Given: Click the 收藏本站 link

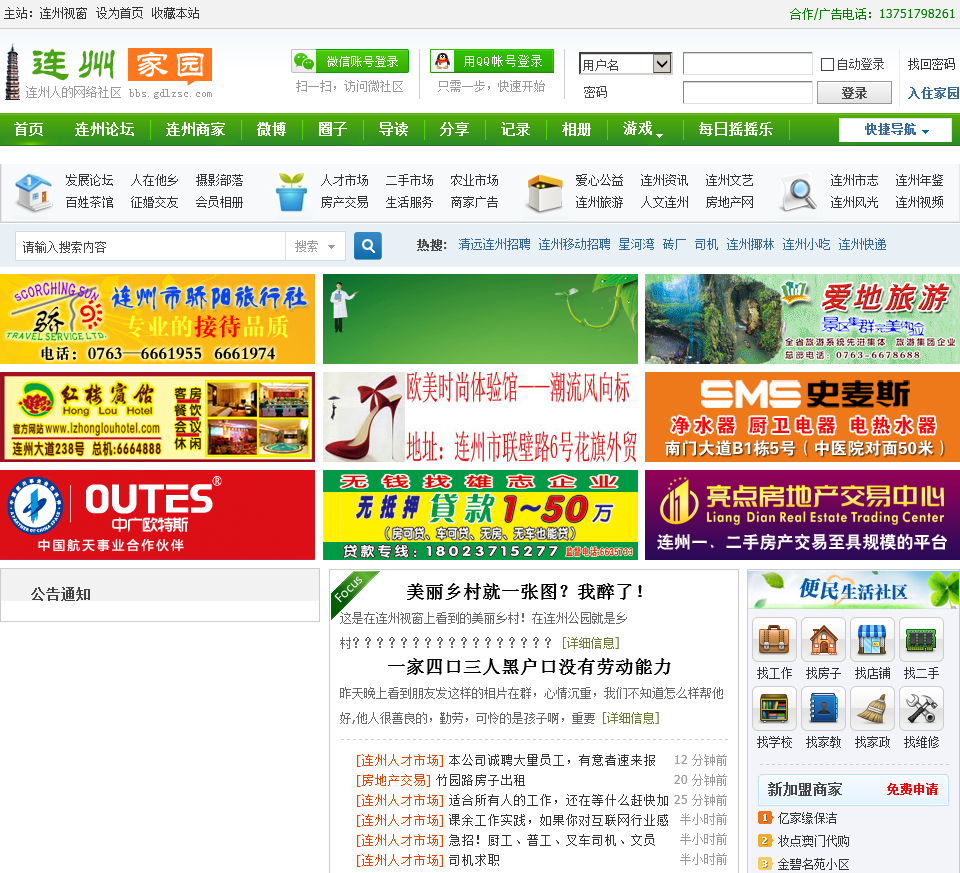Looking at the screenshot, I should (x=175, y=13).
